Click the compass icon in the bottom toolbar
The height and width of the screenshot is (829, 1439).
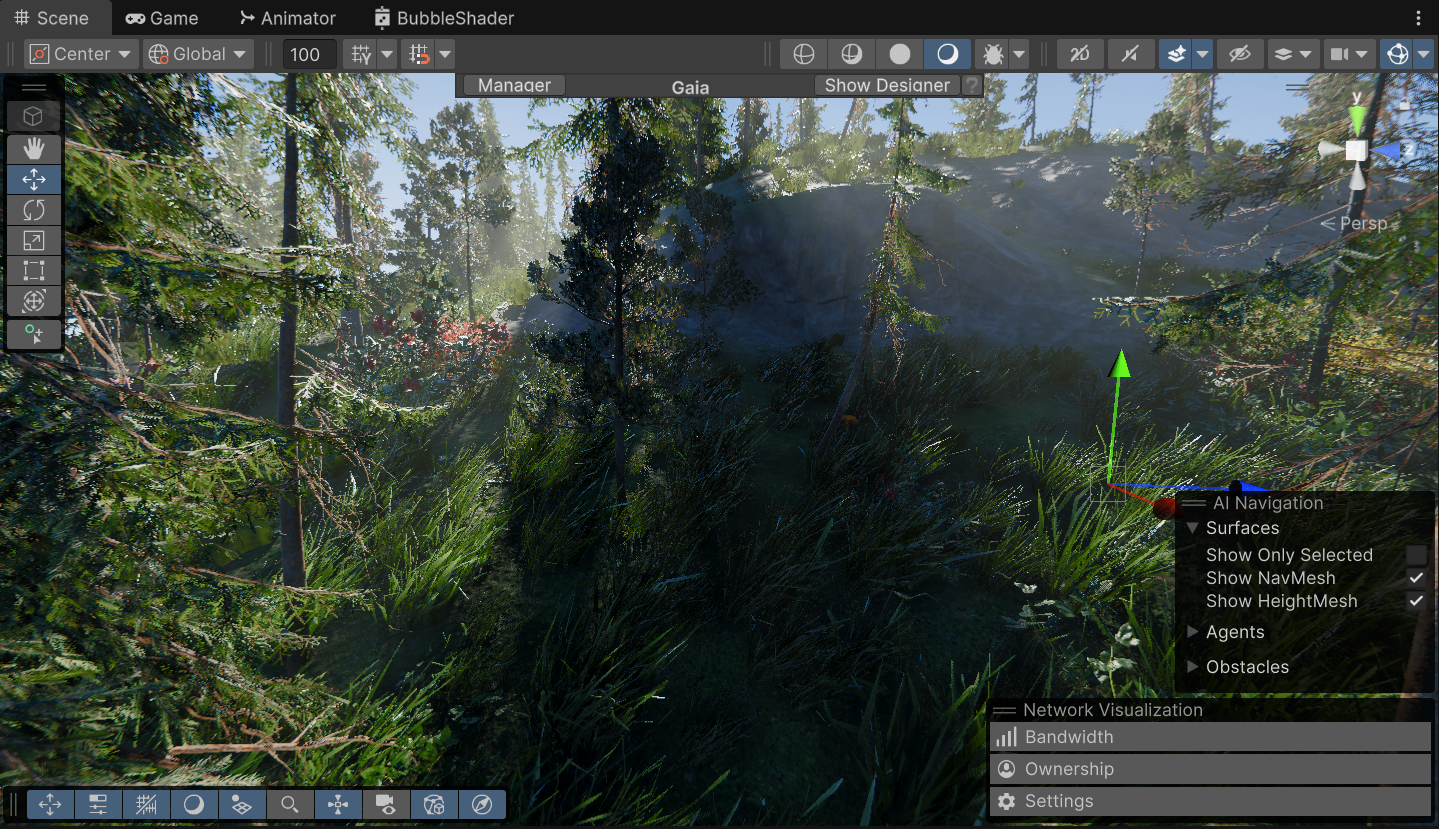[482, 804]
